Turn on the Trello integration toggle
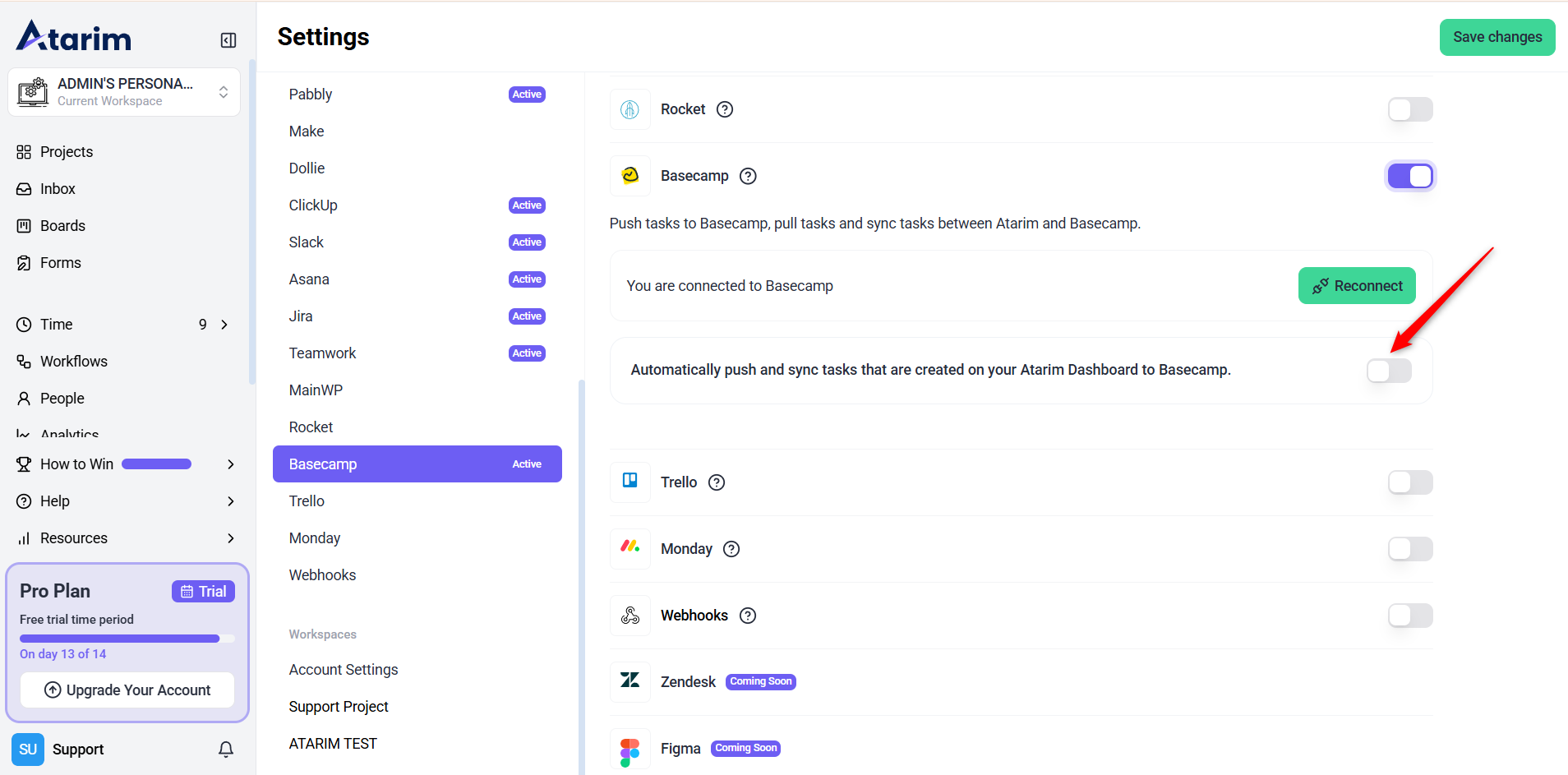The image size is (1568, 775). [1410, 482]
